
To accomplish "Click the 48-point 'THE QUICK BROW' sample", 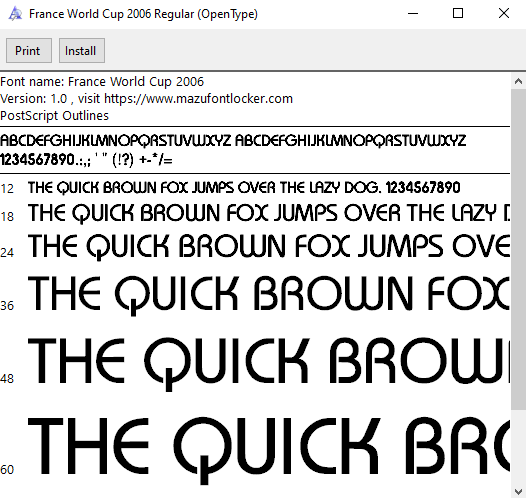I will pos(269,364).
